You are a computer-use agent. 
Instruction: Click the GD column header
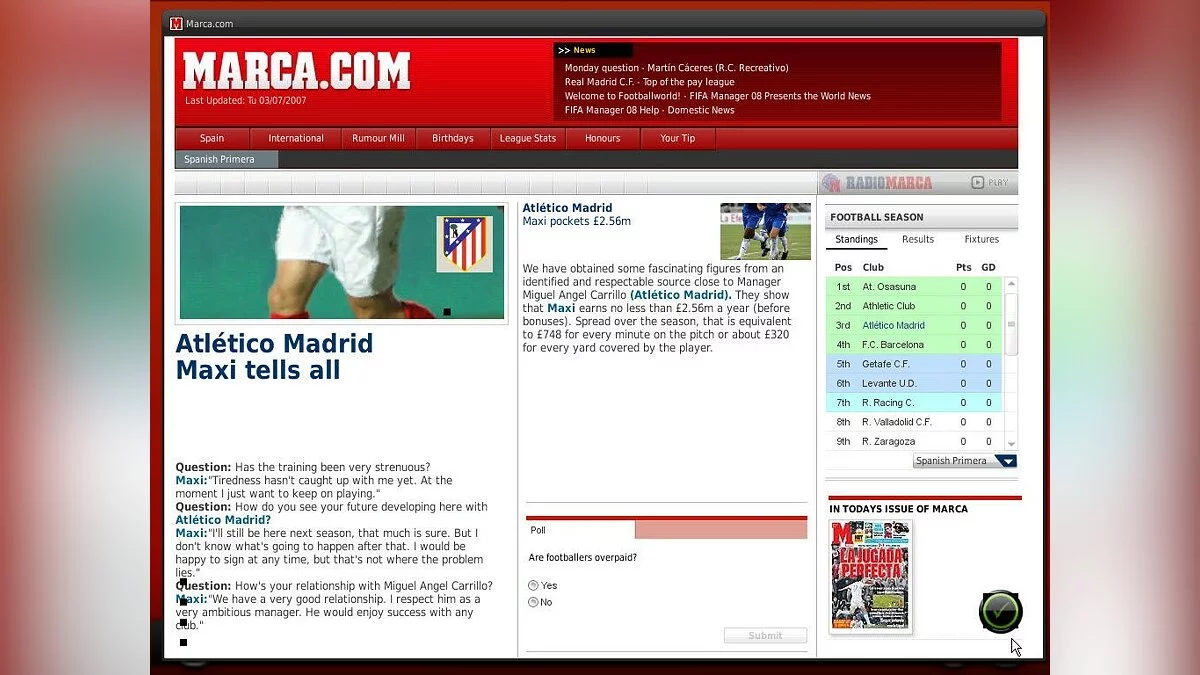point(988,267)
